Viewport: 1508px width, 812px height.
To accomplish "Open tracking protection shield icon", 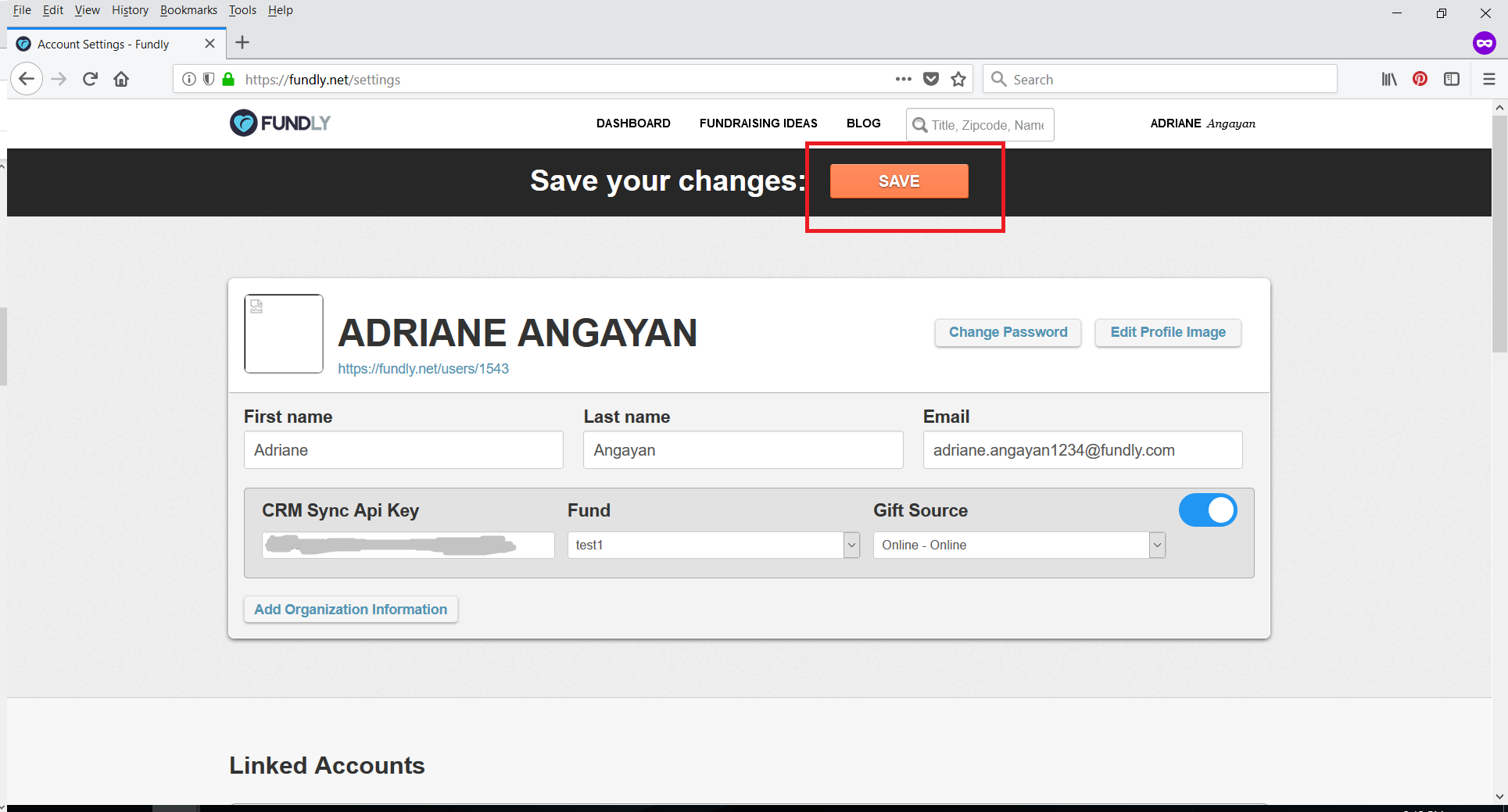I will pyautogui.click(x=209, y=79).
